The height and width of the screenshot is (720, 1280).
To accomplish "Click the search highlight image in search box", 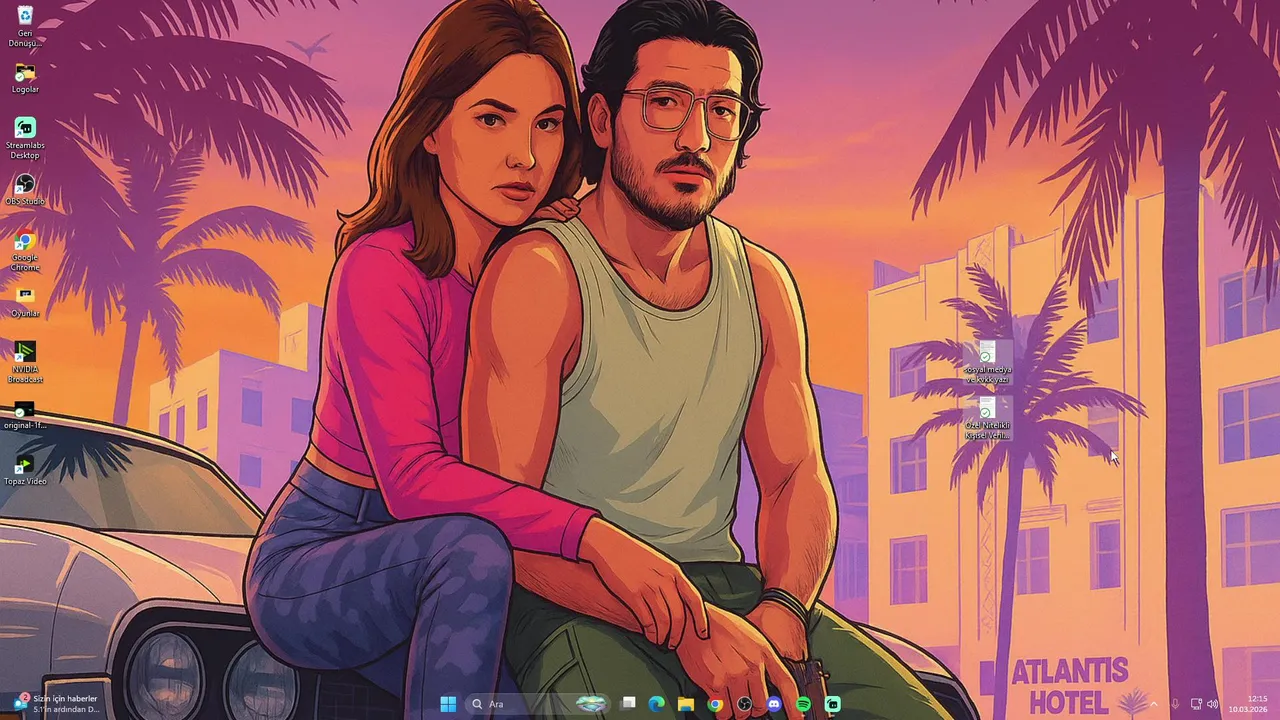I will pos(592,704).
